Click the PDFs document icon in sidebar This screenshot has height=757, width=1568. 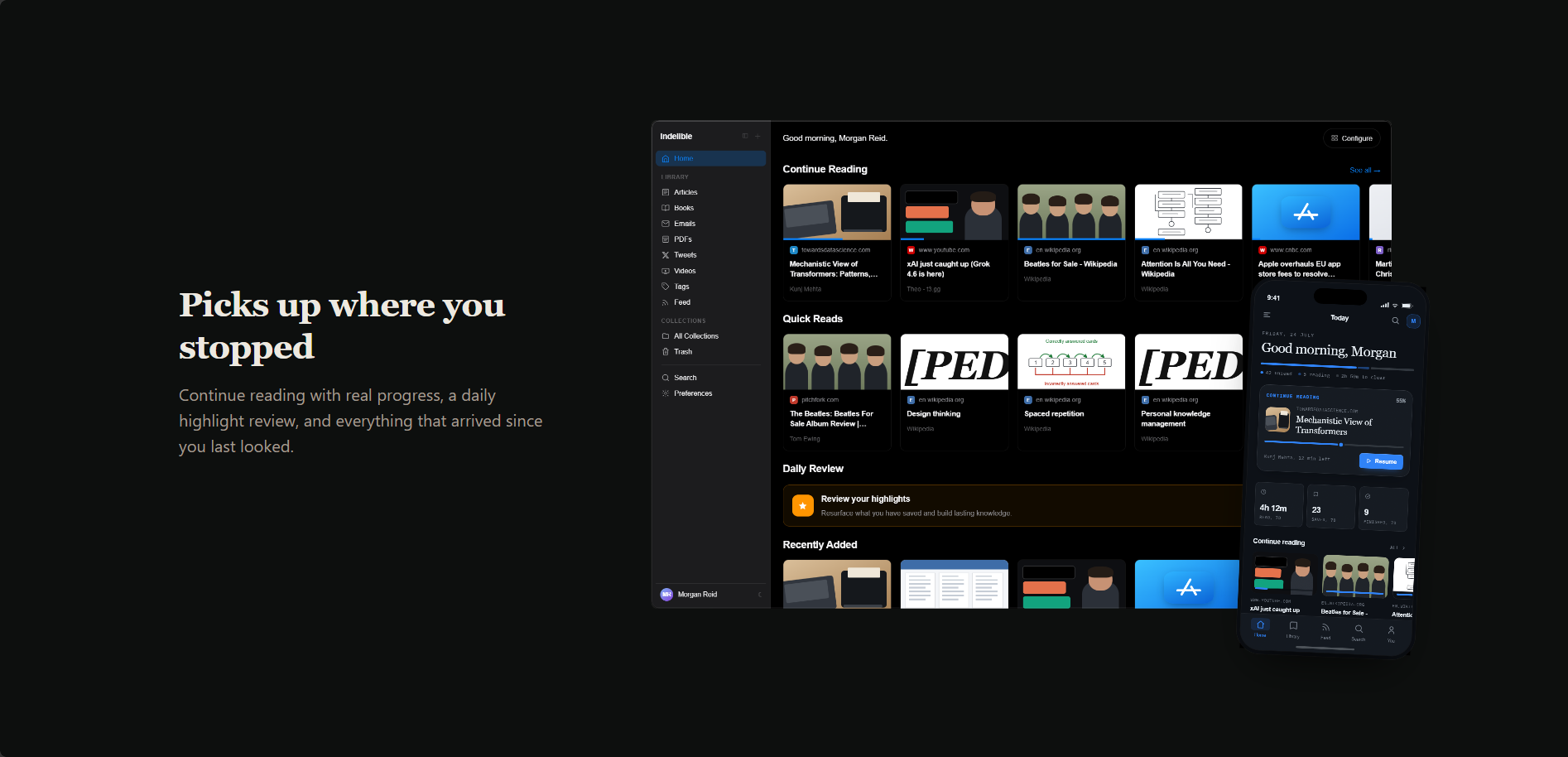tap(666, 239)
